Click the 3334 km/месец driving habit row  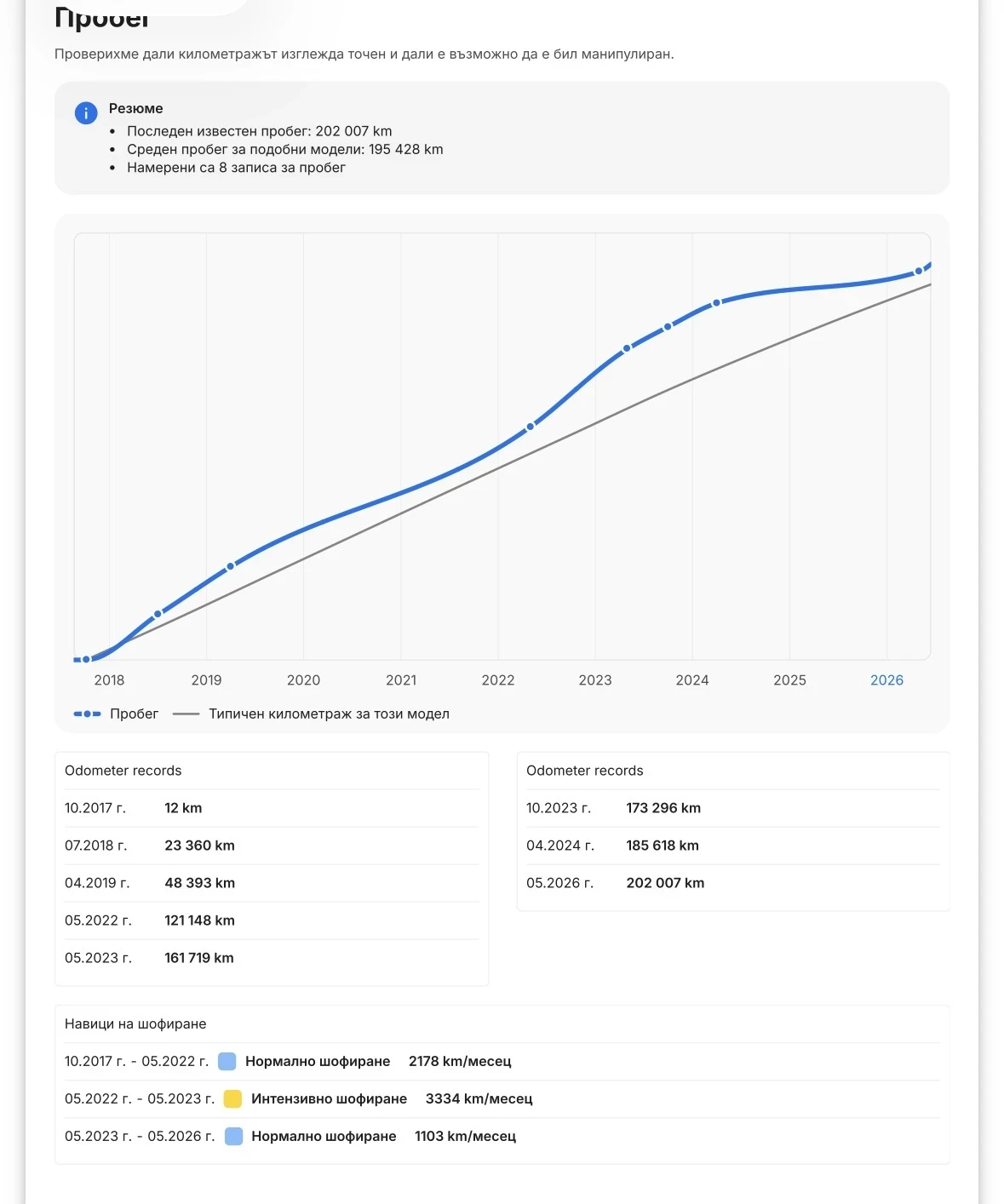pos(502,1098)
